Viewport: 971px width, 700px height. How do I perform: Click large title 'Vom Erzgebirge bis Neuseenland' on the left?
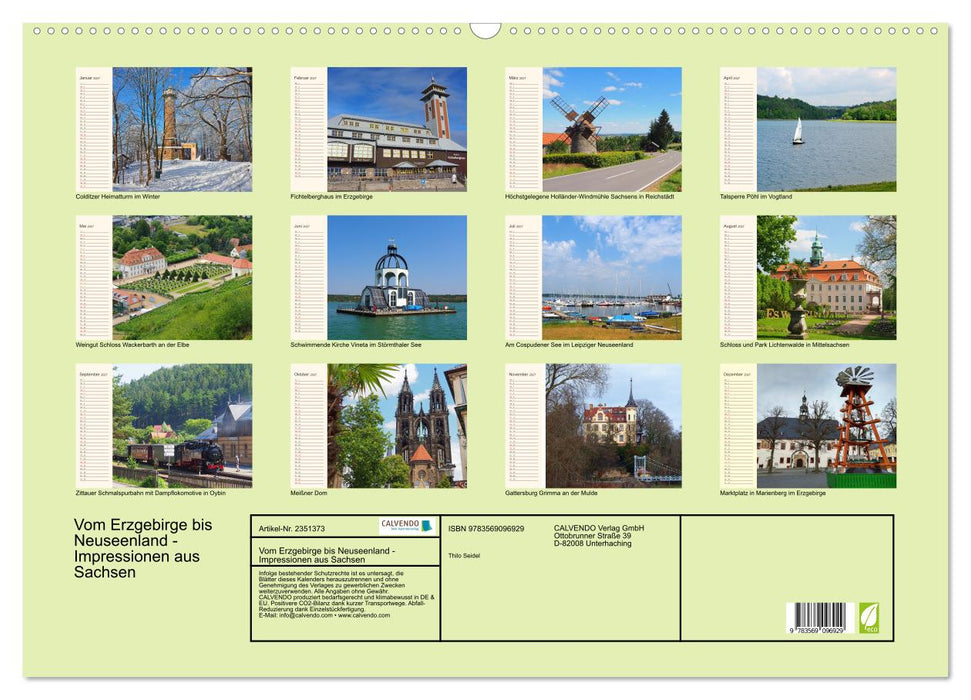click(x=142, y=548)
